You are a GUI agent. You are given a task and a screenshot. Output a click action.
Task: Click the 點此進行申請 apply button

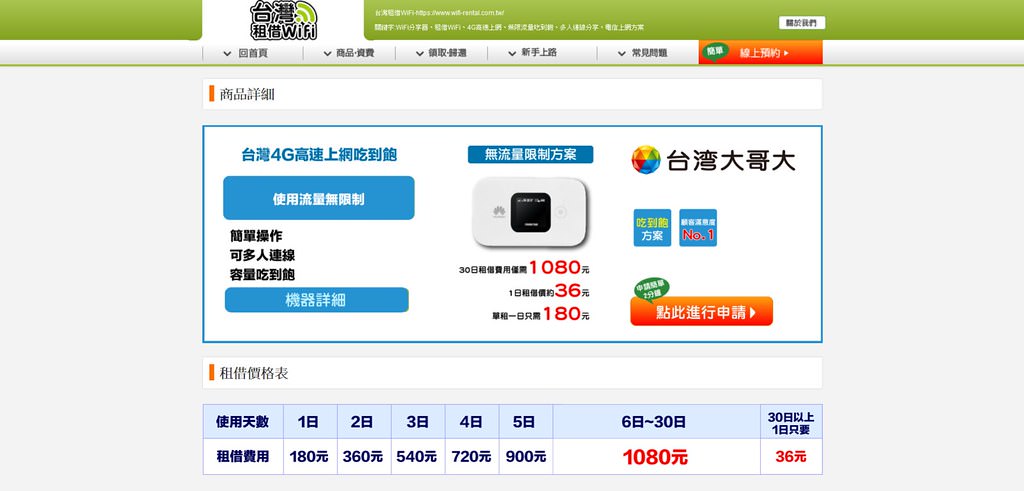tap(701, 311)
